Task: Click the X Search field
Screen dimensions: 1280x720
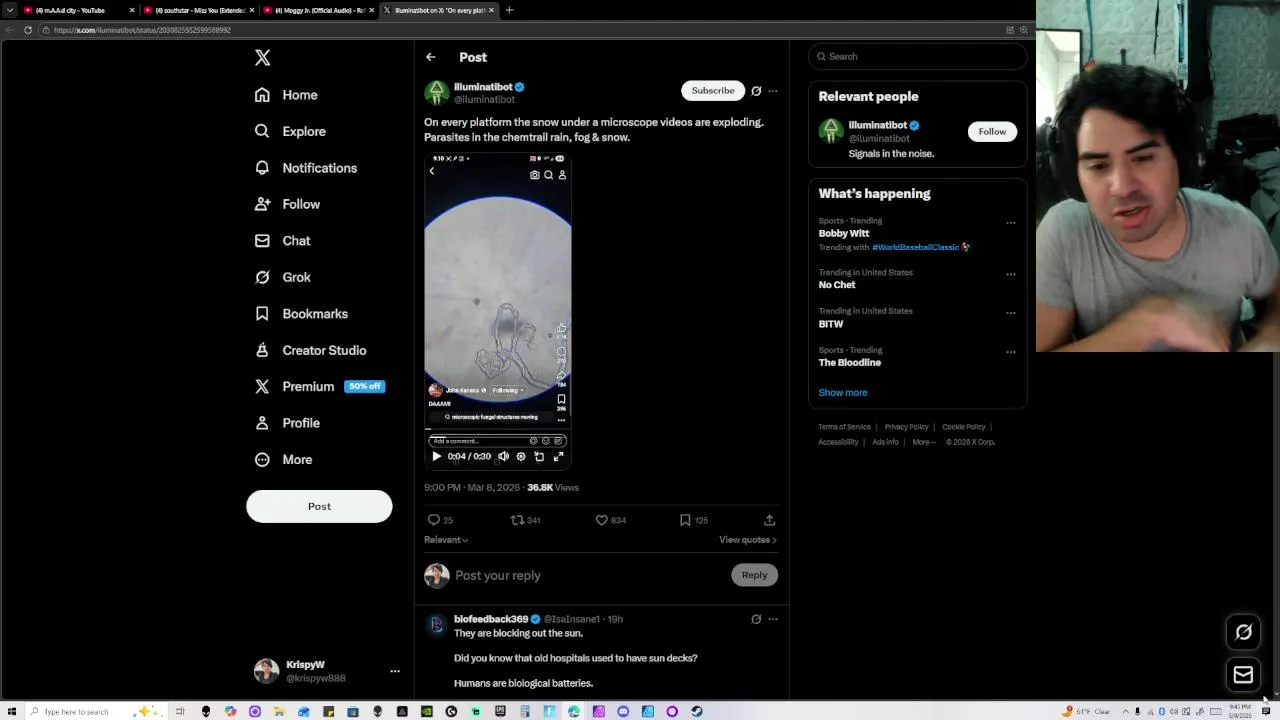Action: click(x=918, y=57)
